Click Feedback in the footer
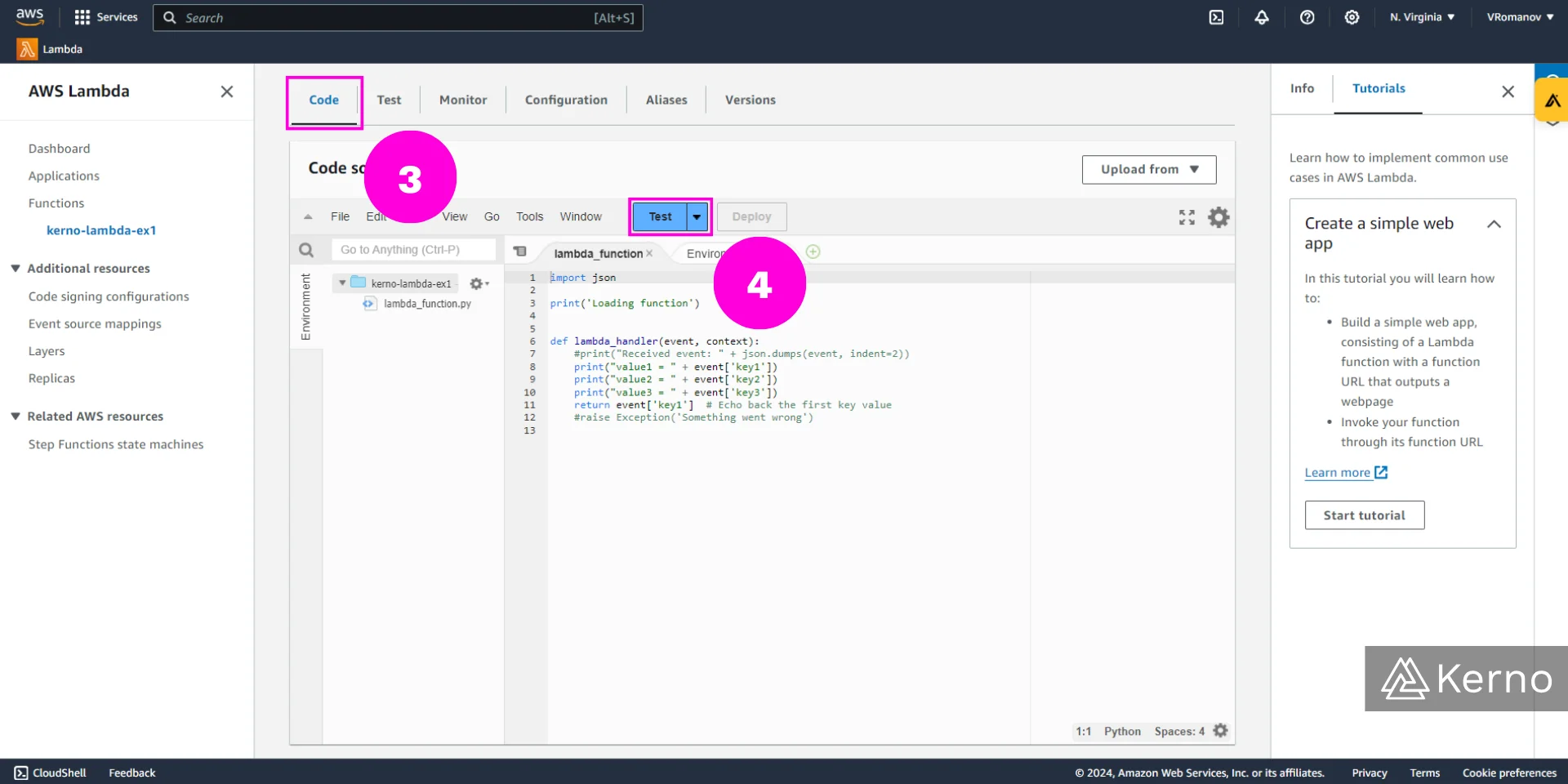This screenshot has width=1568, height=784. pyautogui.click(x=131, y=773)
